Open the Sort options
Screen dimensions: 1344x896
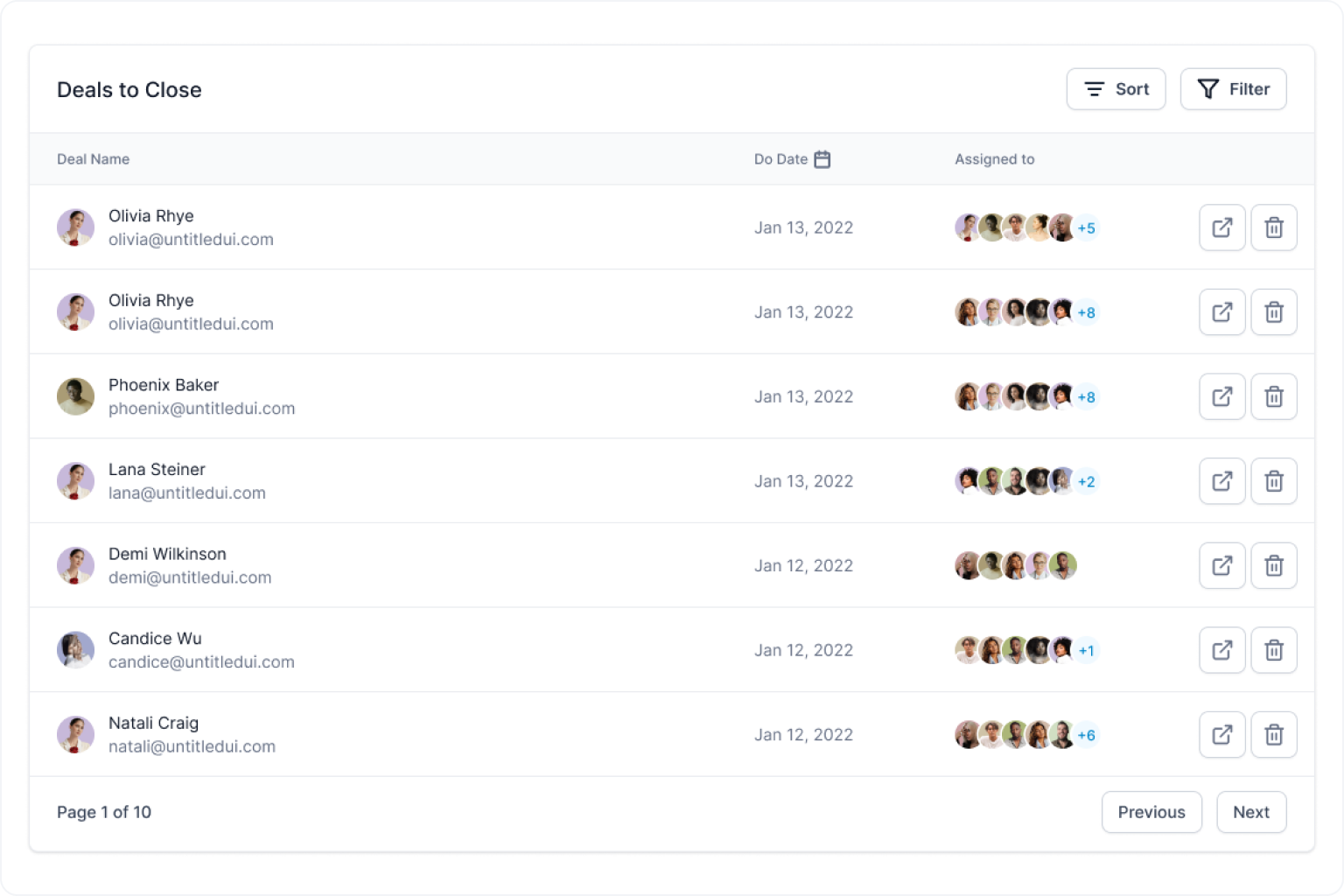pos(1116,89)
